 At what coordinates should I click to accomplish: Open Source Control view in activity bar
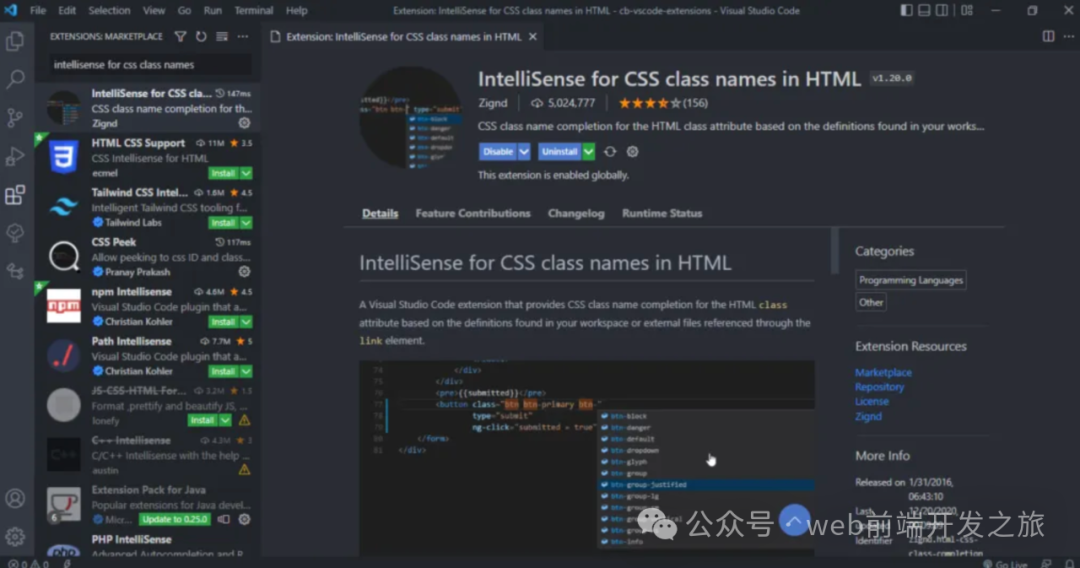(x=15, y=118)
